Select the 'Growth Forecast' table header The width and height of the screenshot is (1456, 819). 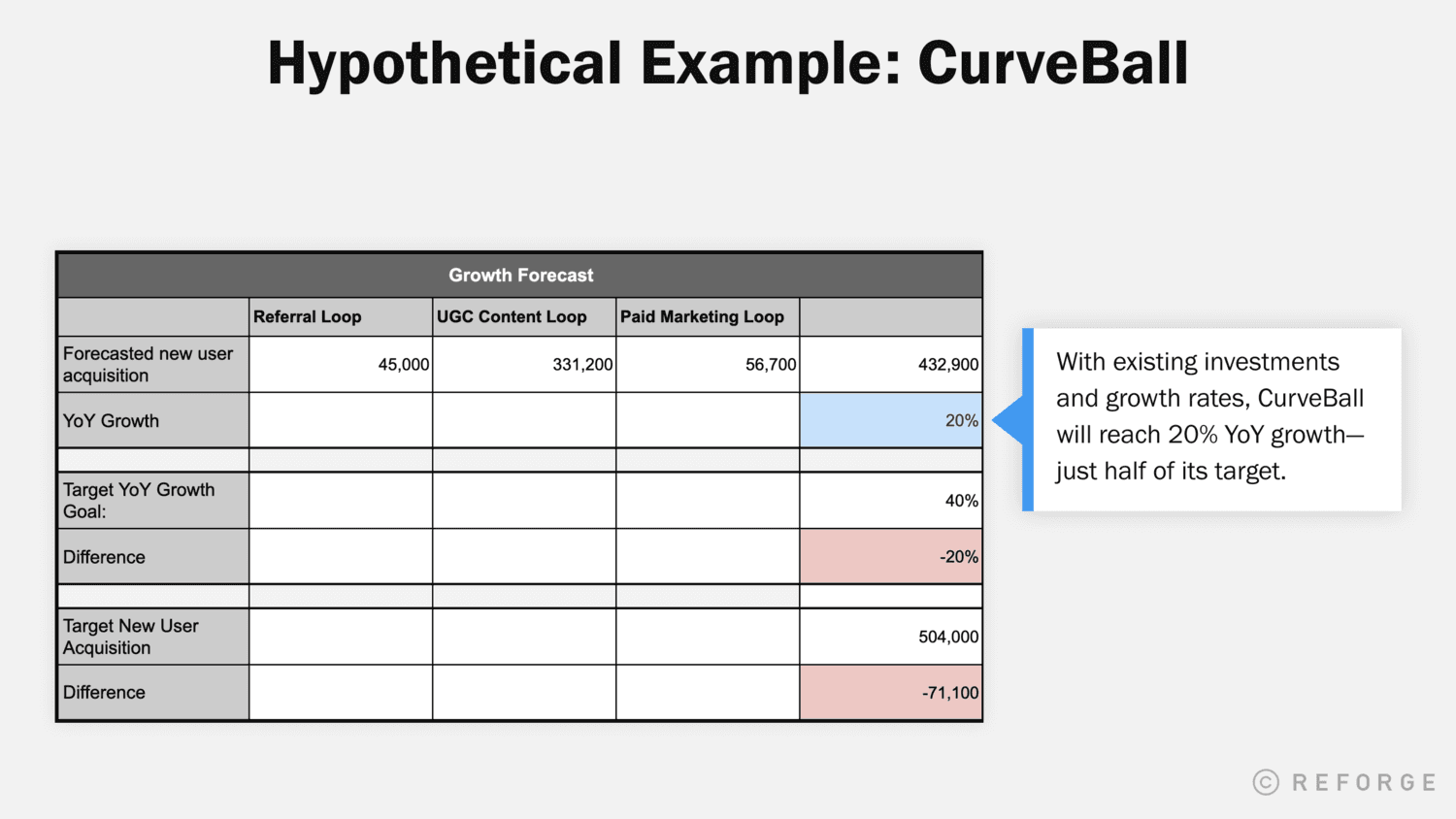[x=520, y=276]
